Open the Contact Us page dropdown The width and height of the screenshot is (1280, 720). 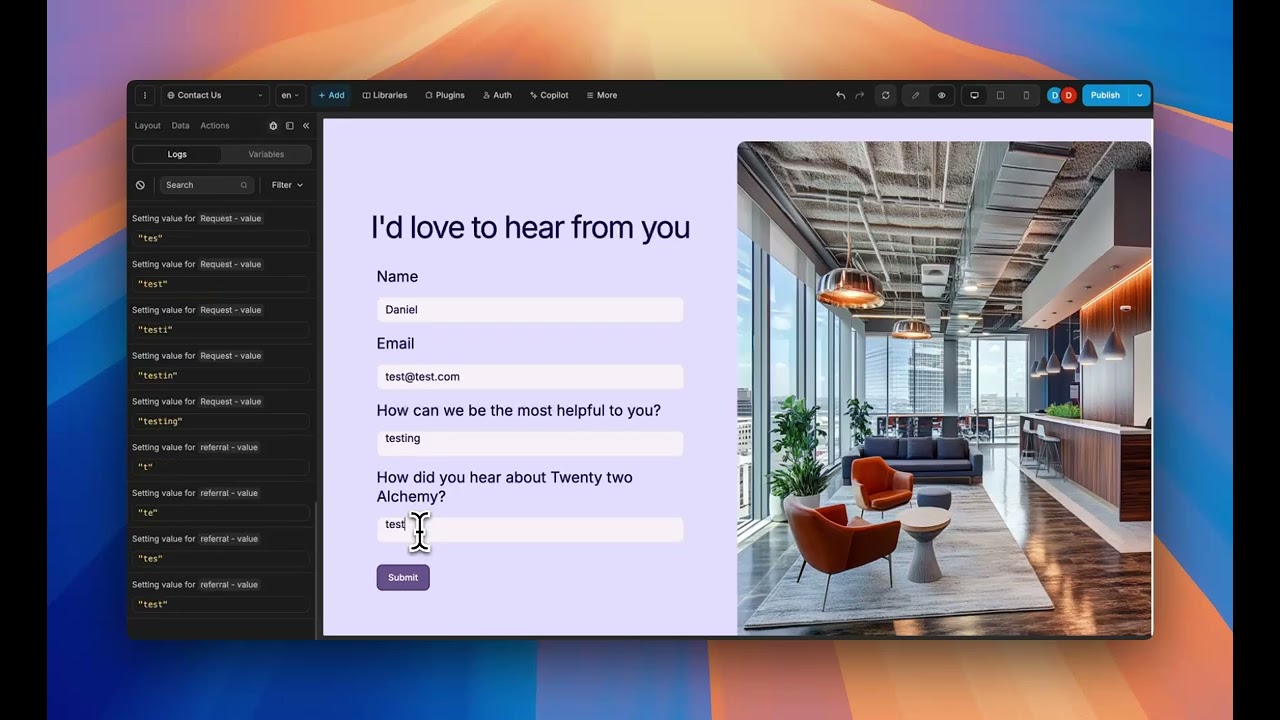[214, 95]
